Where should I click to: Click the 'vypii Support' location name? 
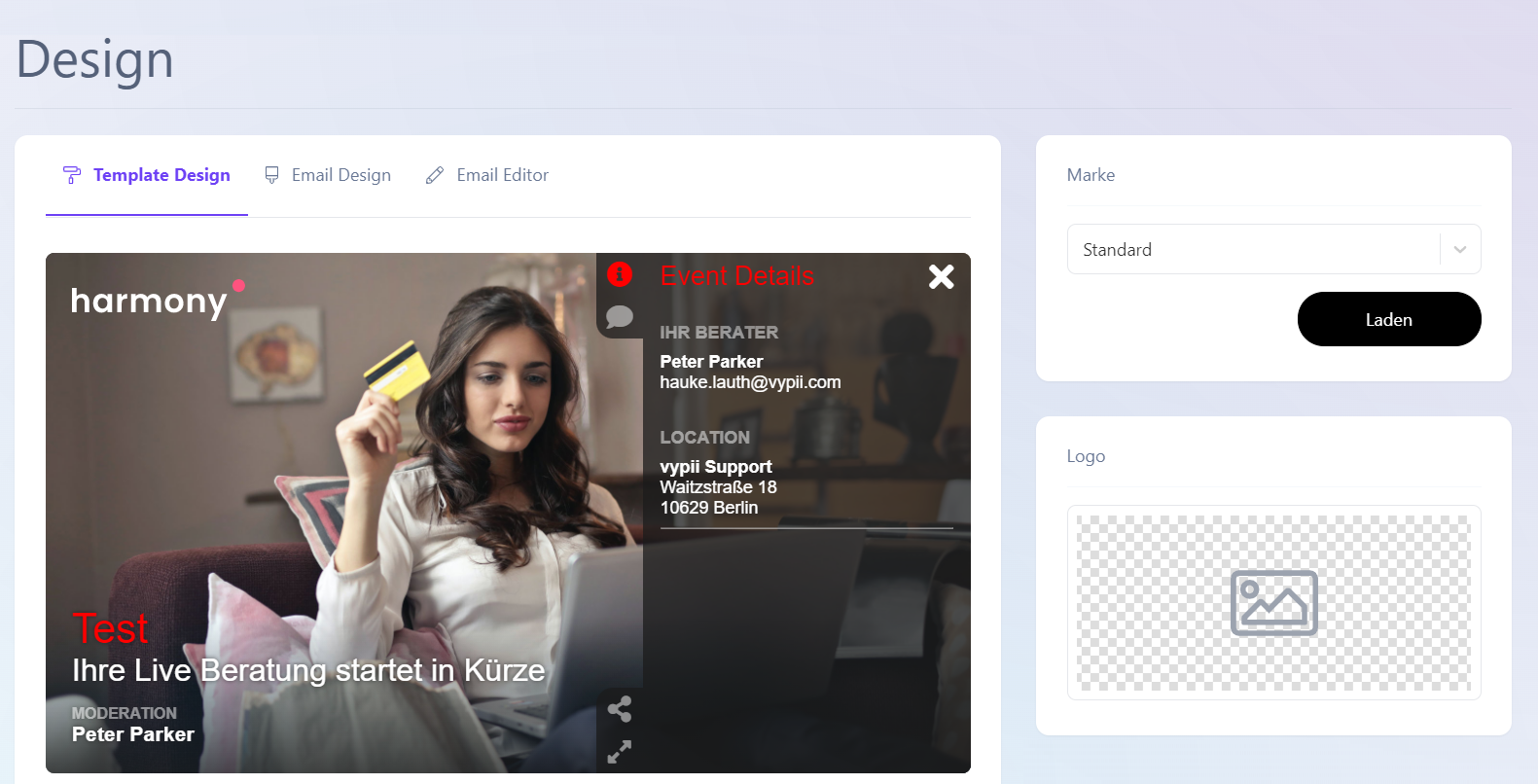tap(716, 467)
